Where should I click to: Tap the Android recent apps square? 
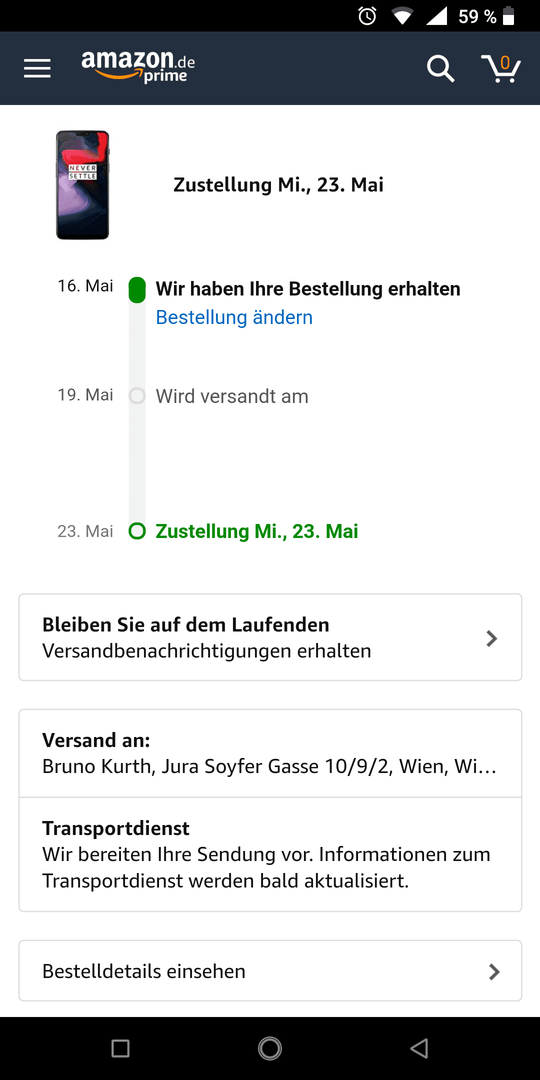point(121,1048)
